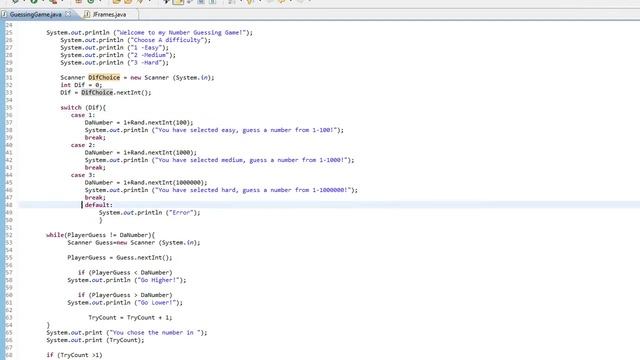
Task: Click line number 35 in the gutter
Action: click(x=9, y=107)
